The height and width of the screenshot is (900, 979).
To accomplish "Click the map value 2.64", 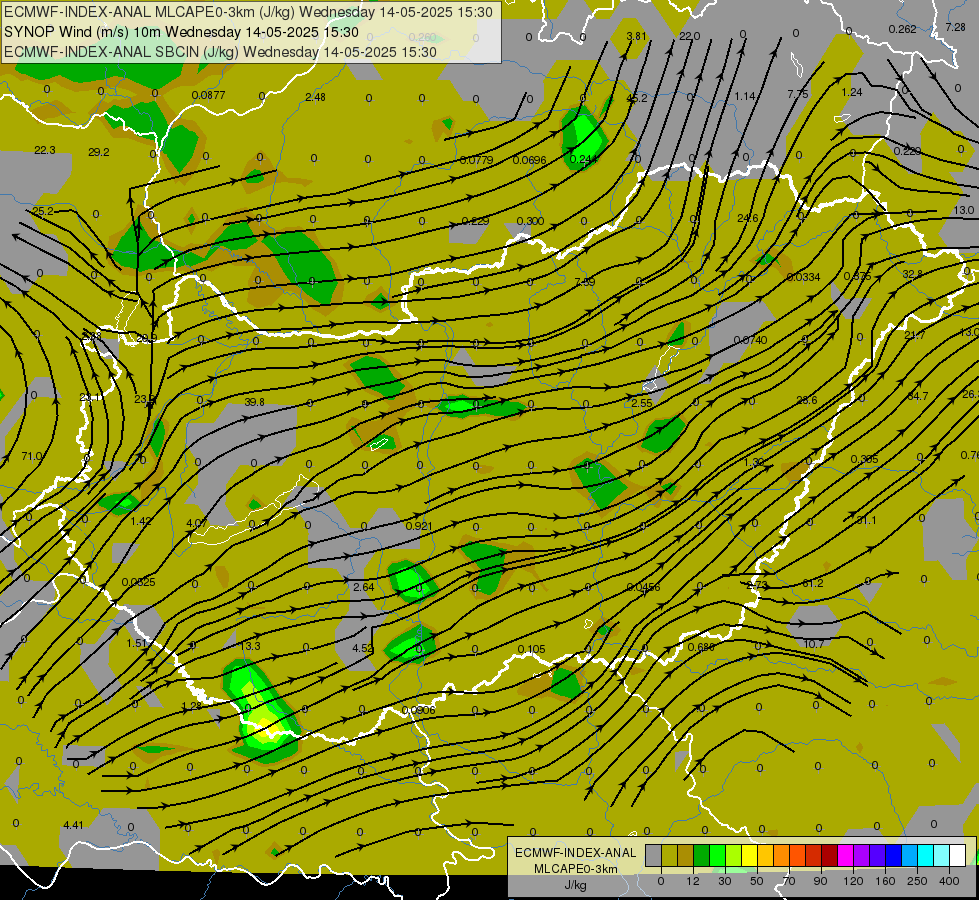I will click(363, 586).
